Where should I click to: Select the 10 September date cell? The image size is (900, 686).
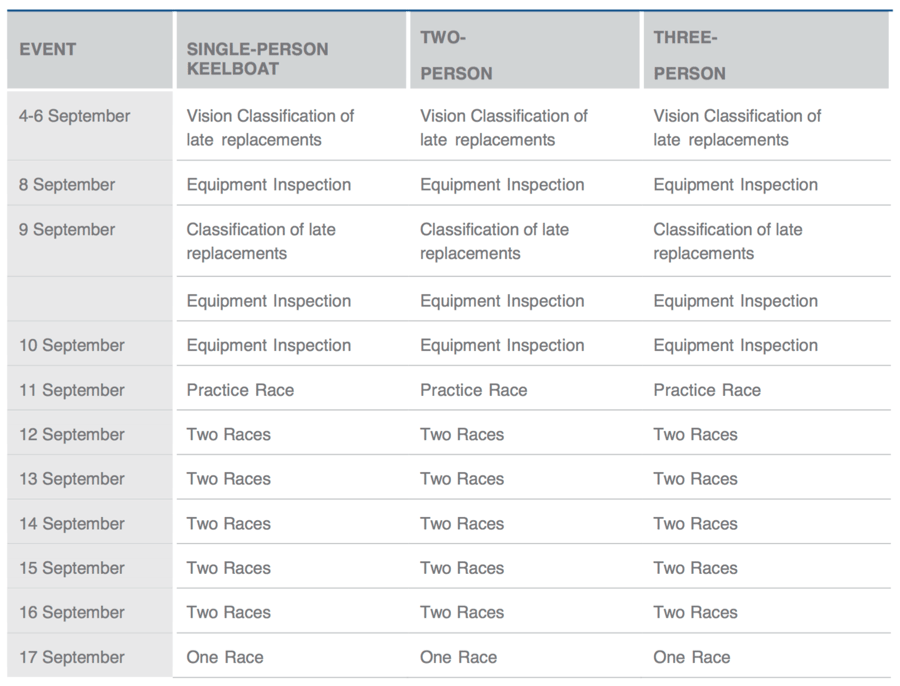pos(72,346)
